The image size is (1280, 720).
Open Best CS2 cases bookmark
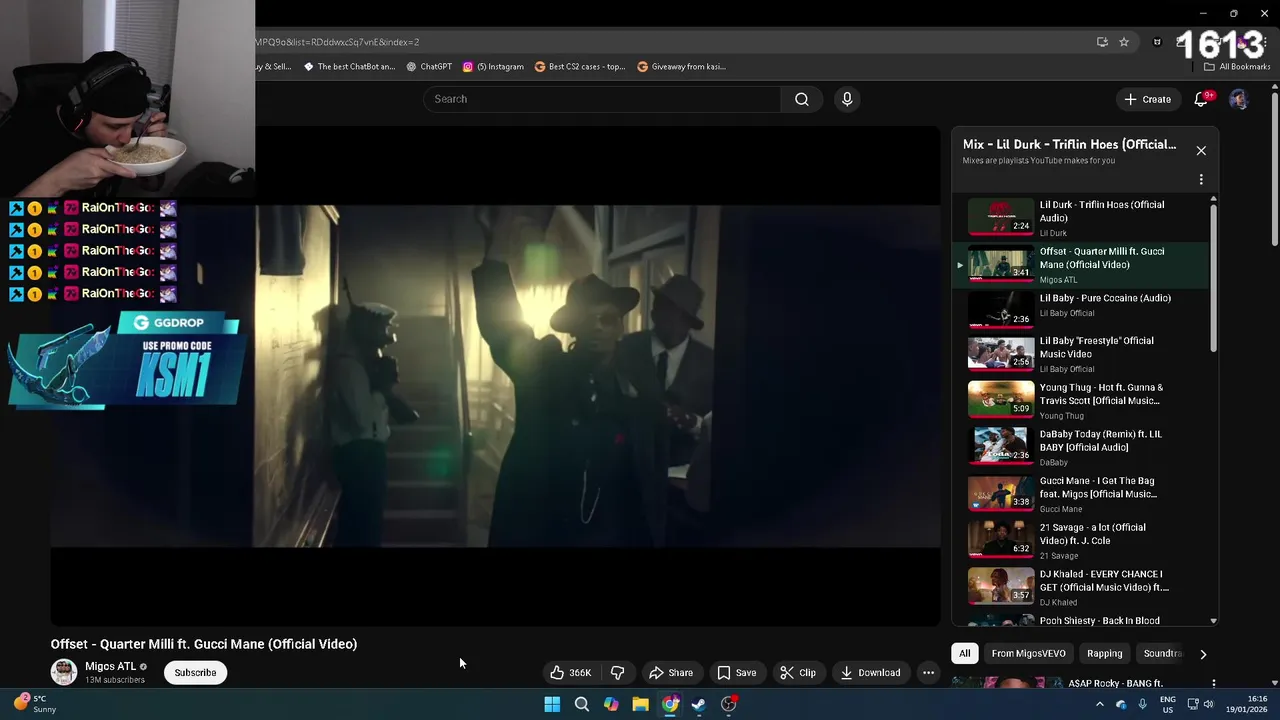click(580, 67)
